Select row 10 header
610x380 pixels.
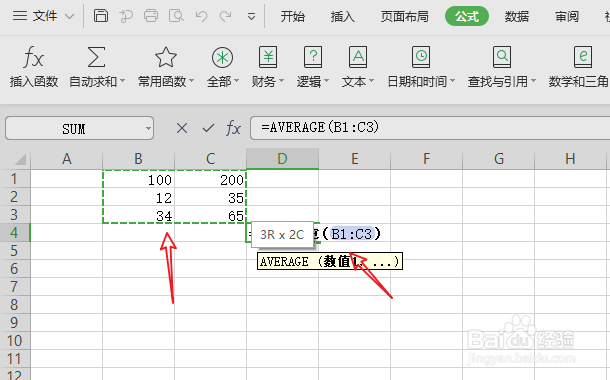(x=15, y=341)
